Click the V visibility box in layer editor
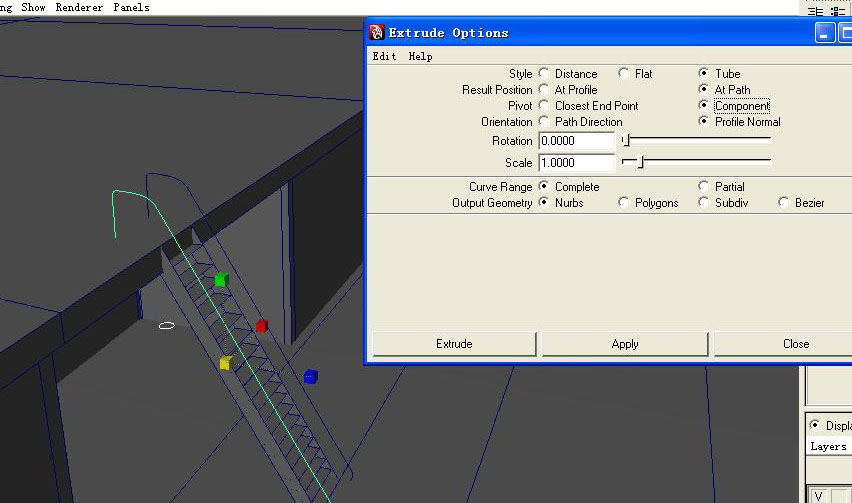This screenshot has height=503, width=852. click(x=818, y=495)
